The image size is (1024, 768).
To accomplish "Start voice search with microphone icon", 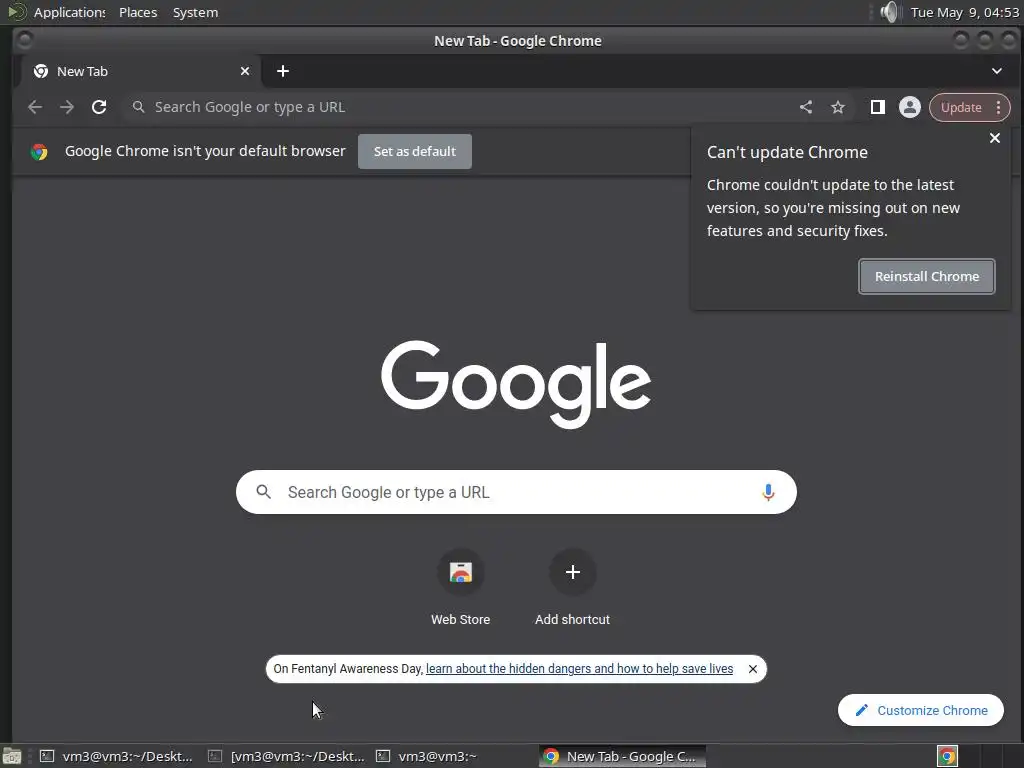I will pyautogui.click(x=768, y=492).
